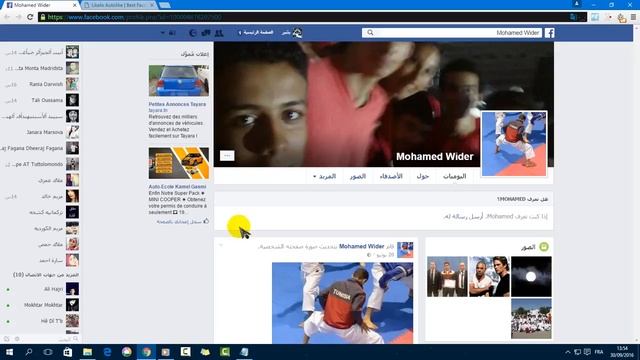640x360 pixels.
Task: Open the taskbar clock and date
Action: [x=622, y=352]
